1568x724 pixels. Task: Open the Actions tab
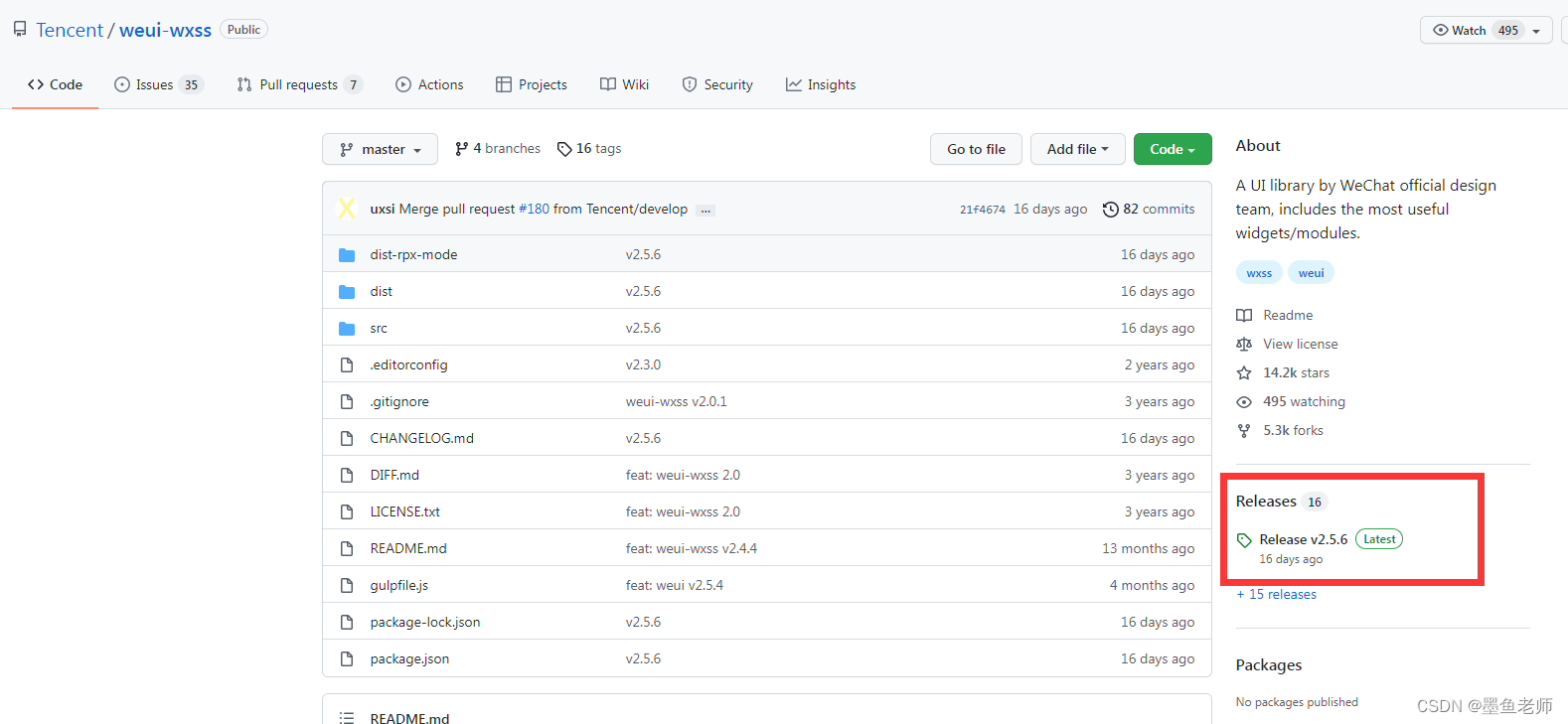tap(429, 84)
